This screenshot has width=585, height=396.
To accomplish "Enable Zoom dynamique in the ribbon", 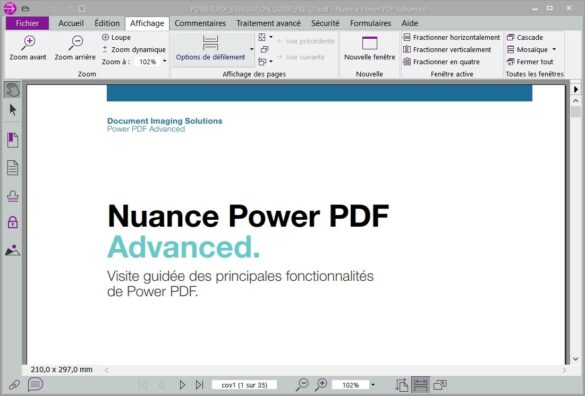I will [x=134, y=49].
